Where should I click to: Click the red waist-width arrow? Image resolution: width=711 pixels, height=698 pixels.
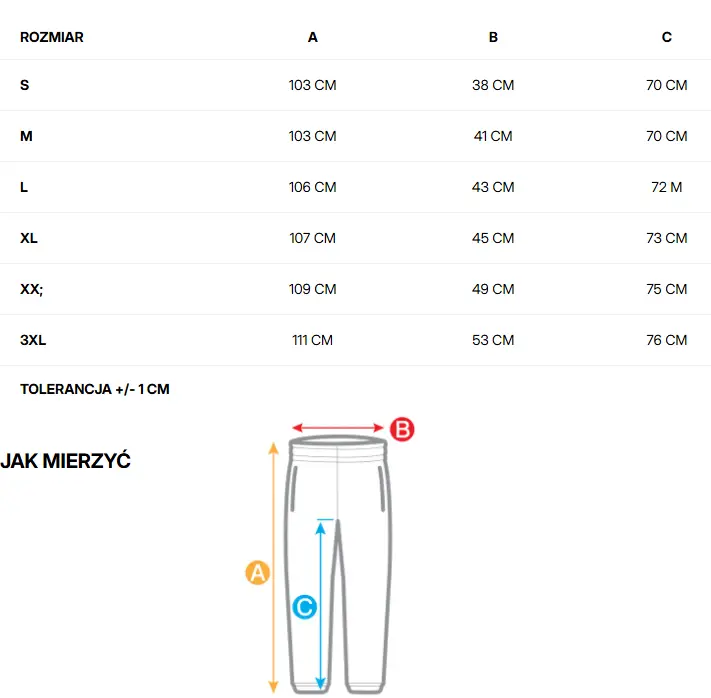(338, 428)
